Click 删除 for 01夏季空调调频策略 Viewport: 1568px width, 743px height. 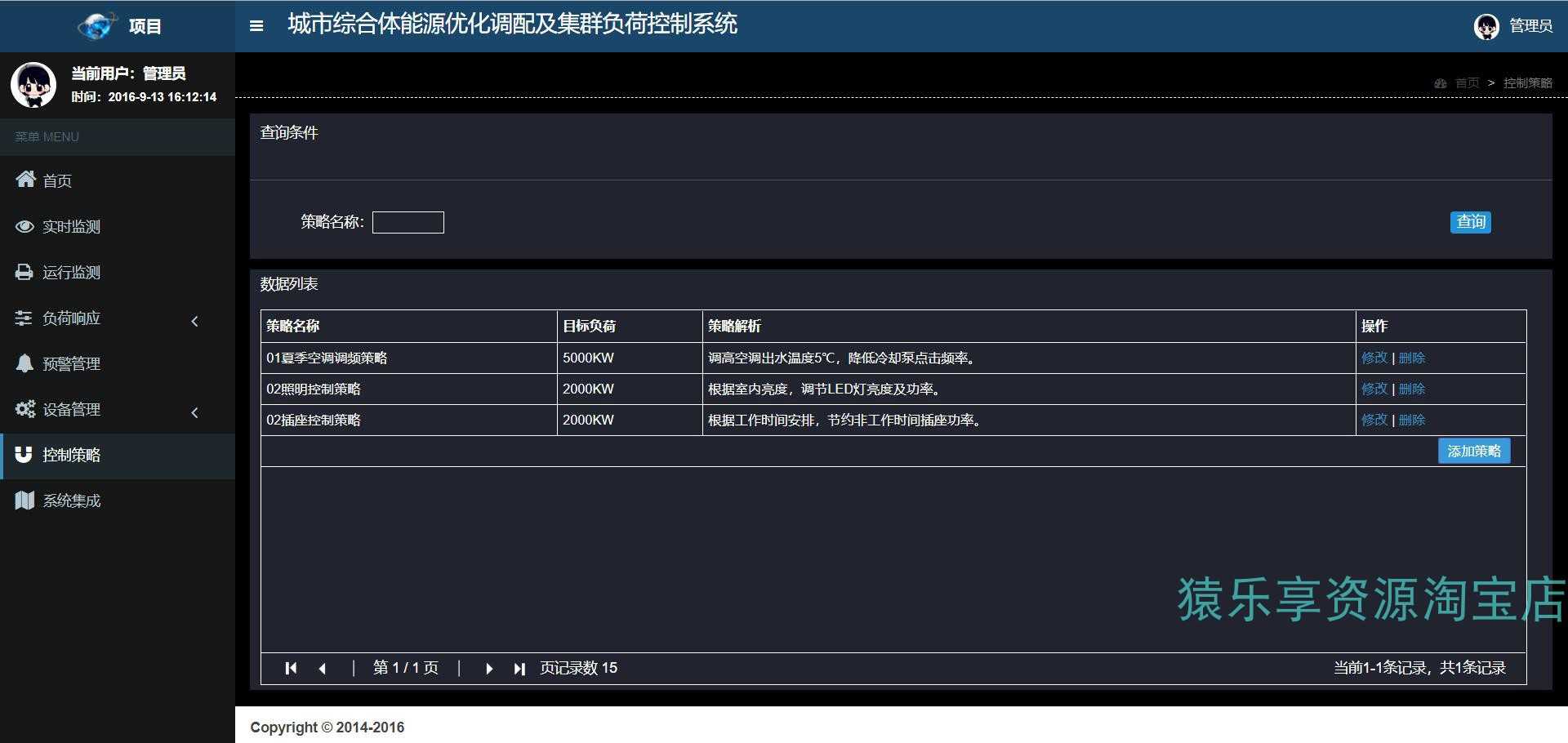(x=1412, y=358)
